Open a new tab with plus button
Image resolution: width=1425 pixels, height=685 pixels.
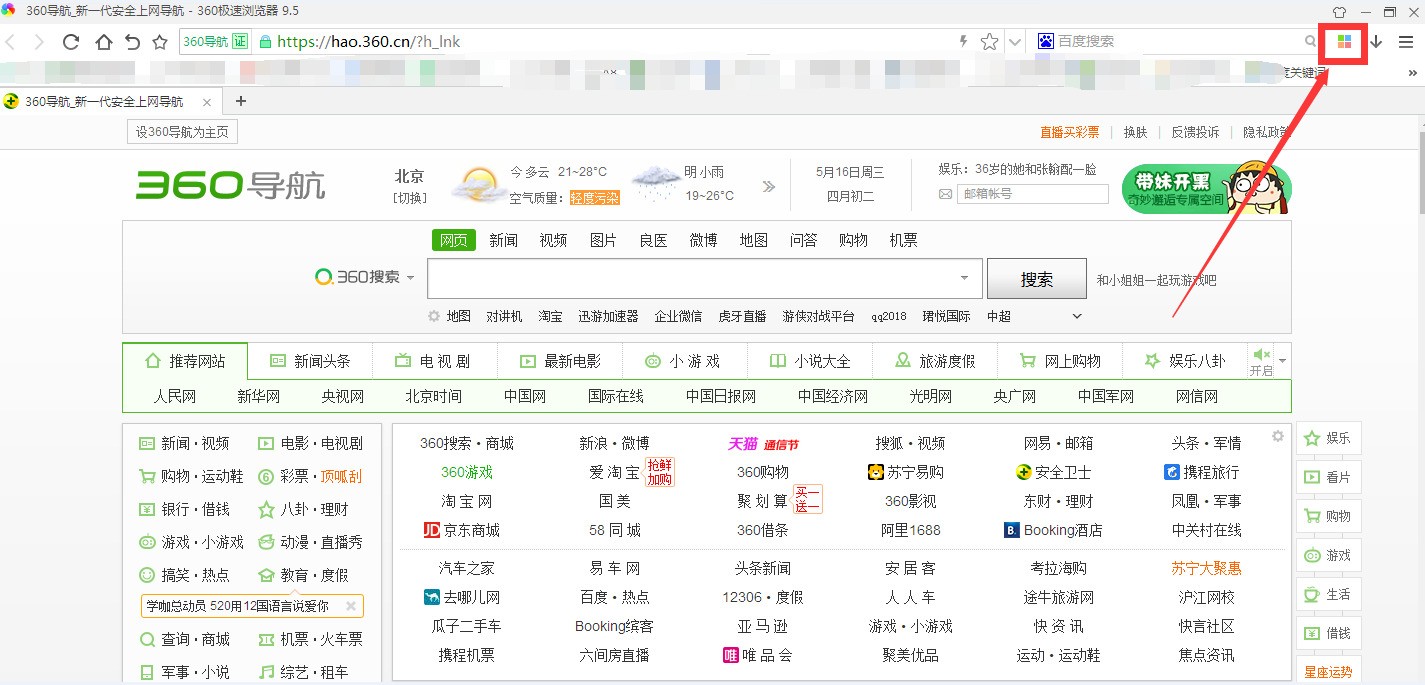tap(240, 101)
